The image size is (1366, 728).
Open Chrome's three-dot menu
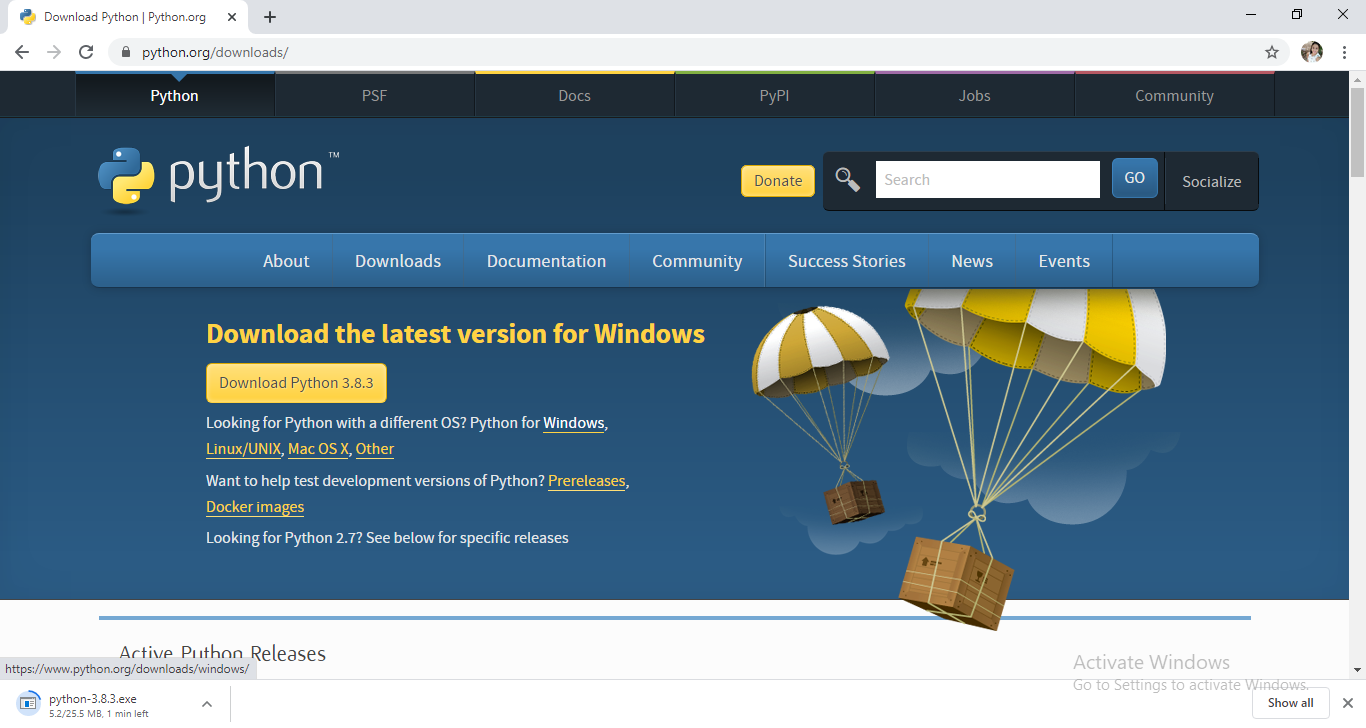[1344, 52]
